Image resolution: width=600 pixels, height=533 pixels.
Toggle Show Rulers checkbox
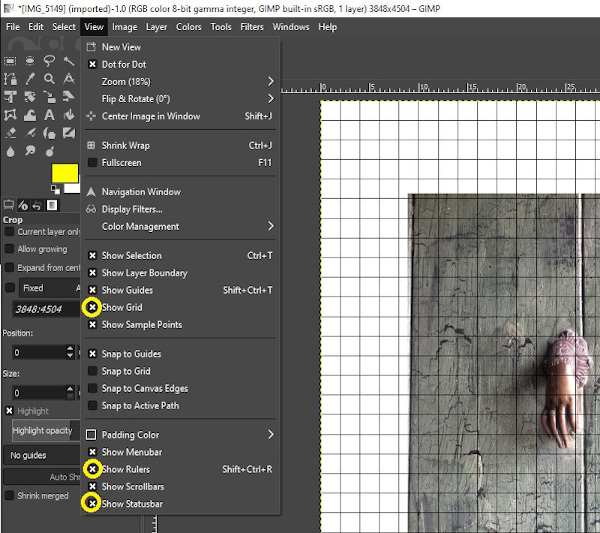coord(92,469)
